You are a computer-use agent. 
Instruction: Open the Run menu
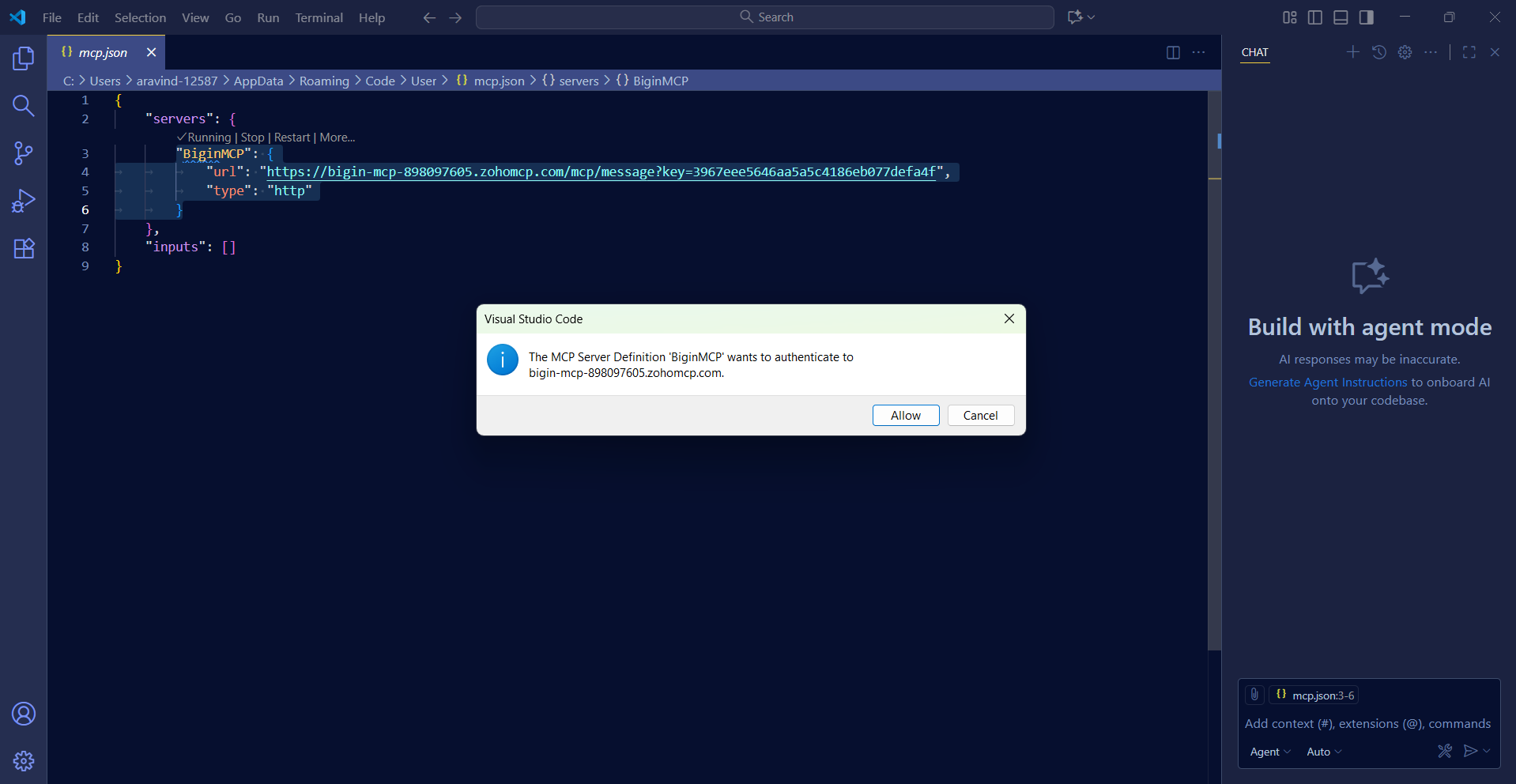(268, 17)
